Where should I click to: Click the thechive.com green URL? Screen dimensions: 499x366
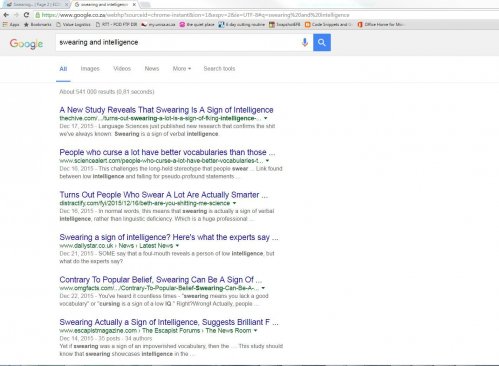pos(160,118)
